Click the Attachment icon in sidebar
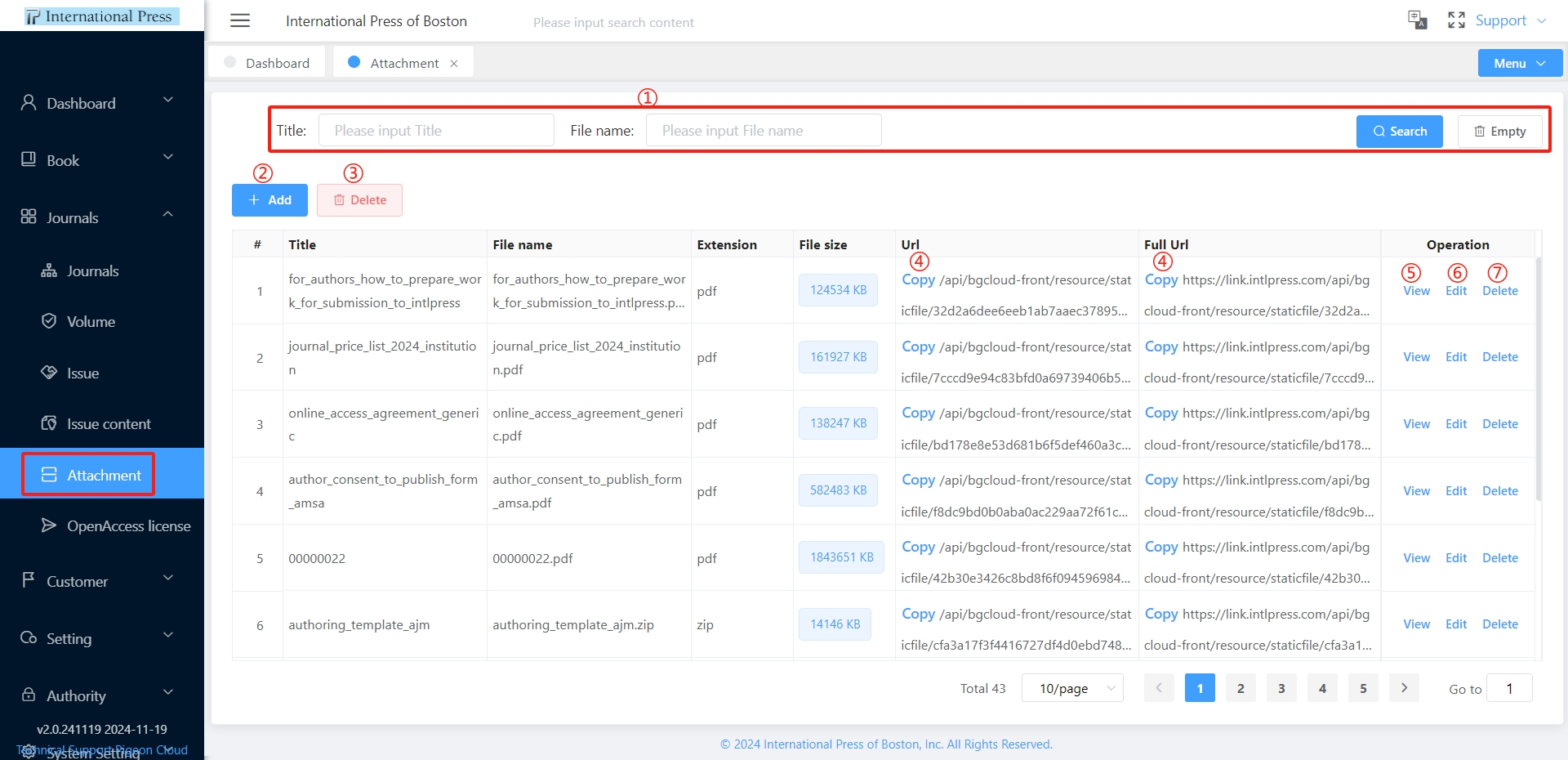Screen dimensions: 1568x760 tap(49, 474)
